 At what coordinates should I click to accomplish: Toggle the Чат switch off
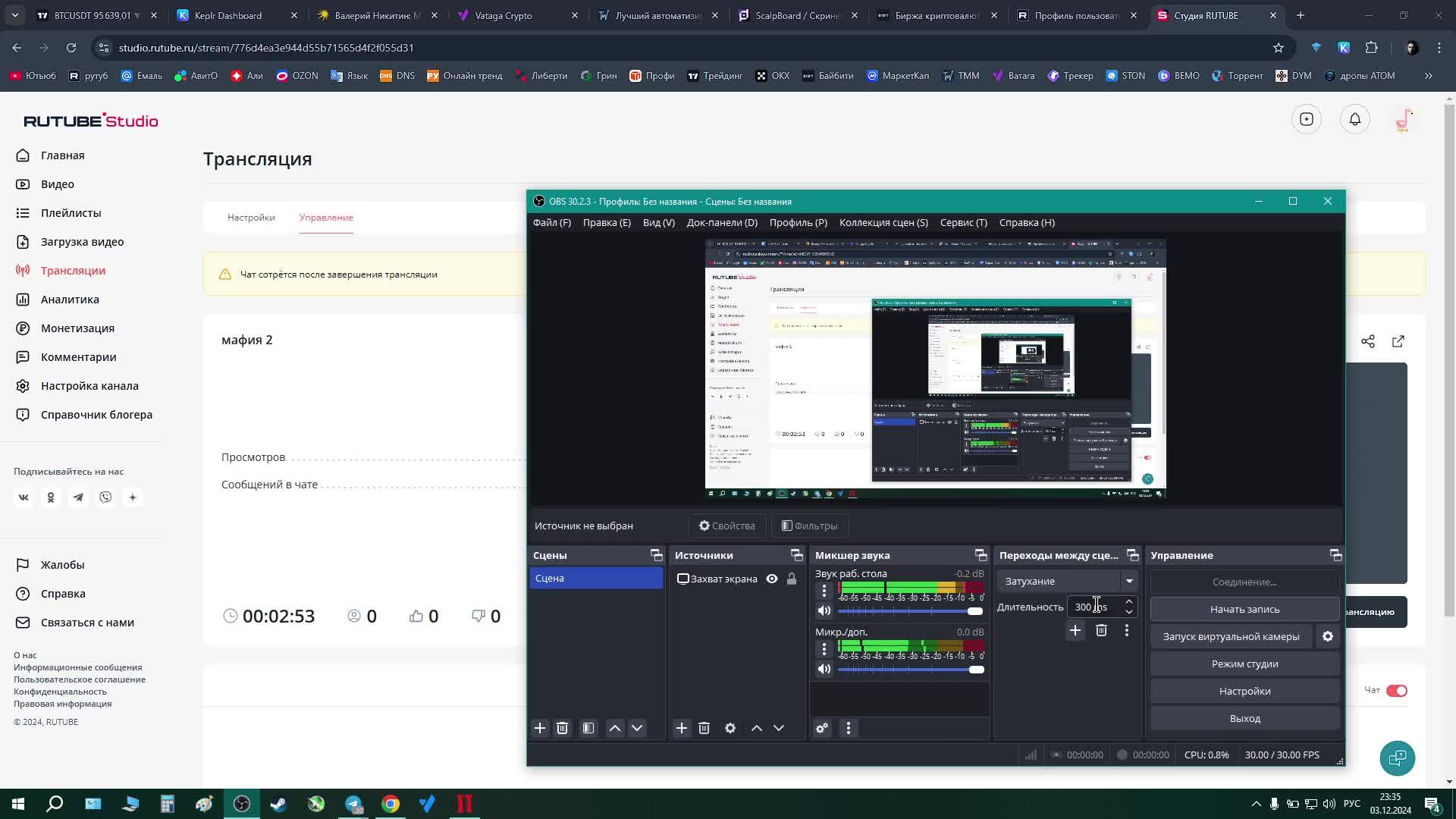point(1397,691)
